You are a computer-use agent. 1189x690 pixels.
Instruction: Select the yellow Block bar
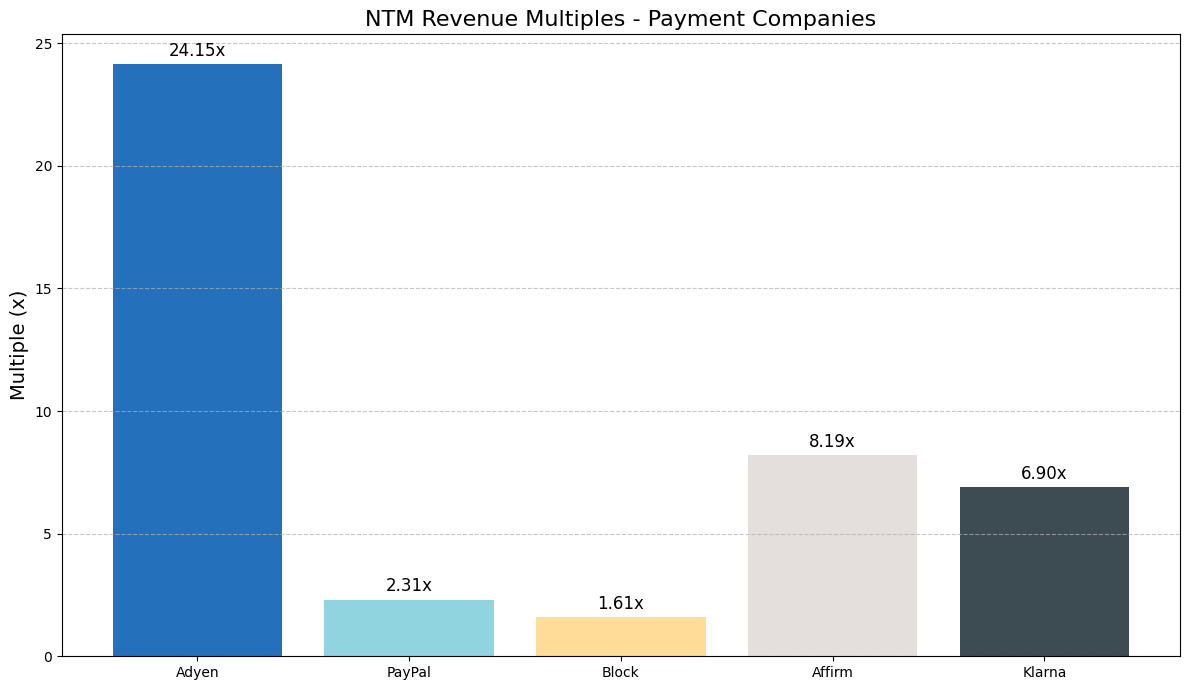click(620, 637)
